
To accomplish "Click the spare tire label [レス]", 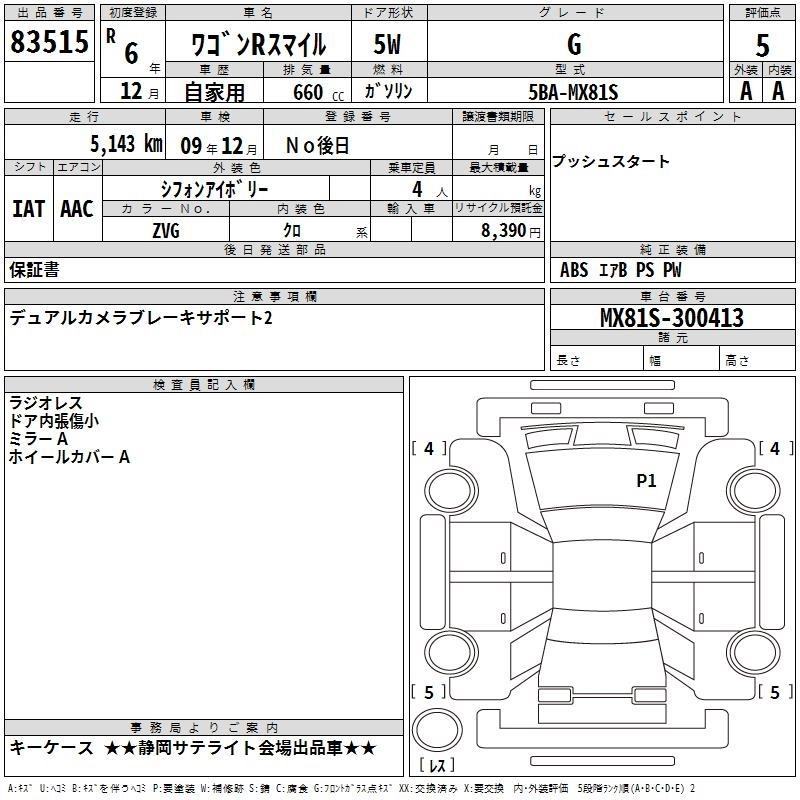I will pyautogui.click(x=437, y=765).
